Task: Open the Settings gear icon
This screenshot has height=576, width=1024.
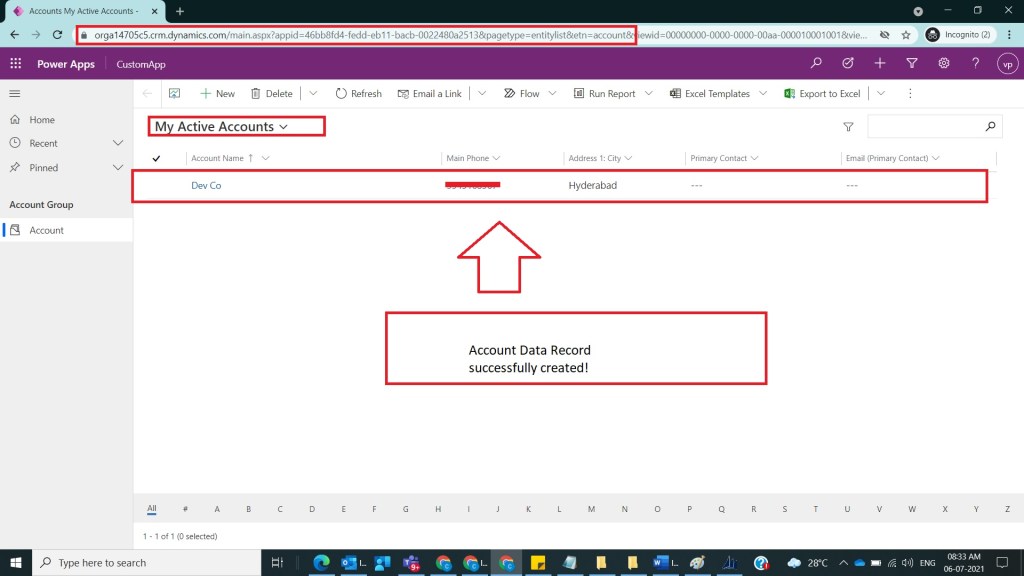Action: 943,64
